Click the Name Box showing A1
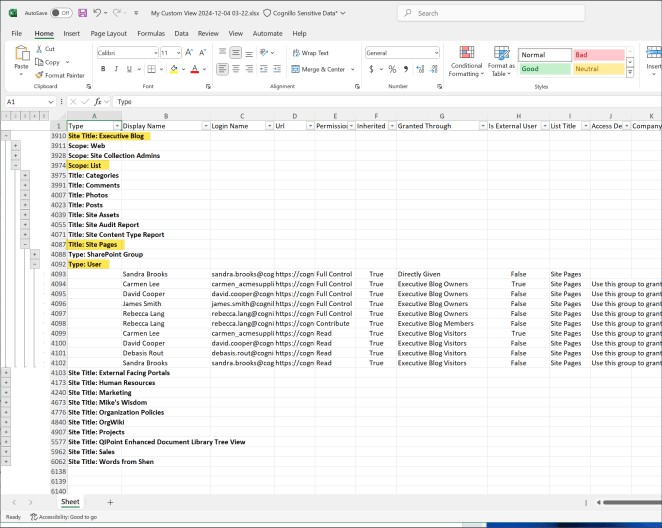662x528 pixels. 30,102
